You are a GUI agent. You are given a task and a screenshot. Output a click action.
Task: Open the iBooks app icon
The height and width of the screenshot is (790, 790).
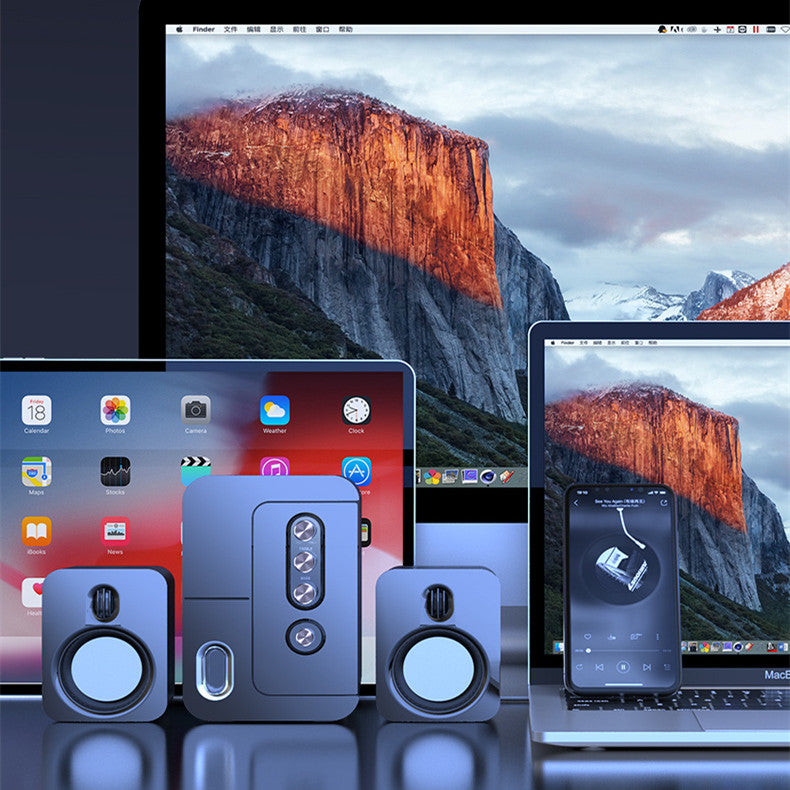coord(36,531)
